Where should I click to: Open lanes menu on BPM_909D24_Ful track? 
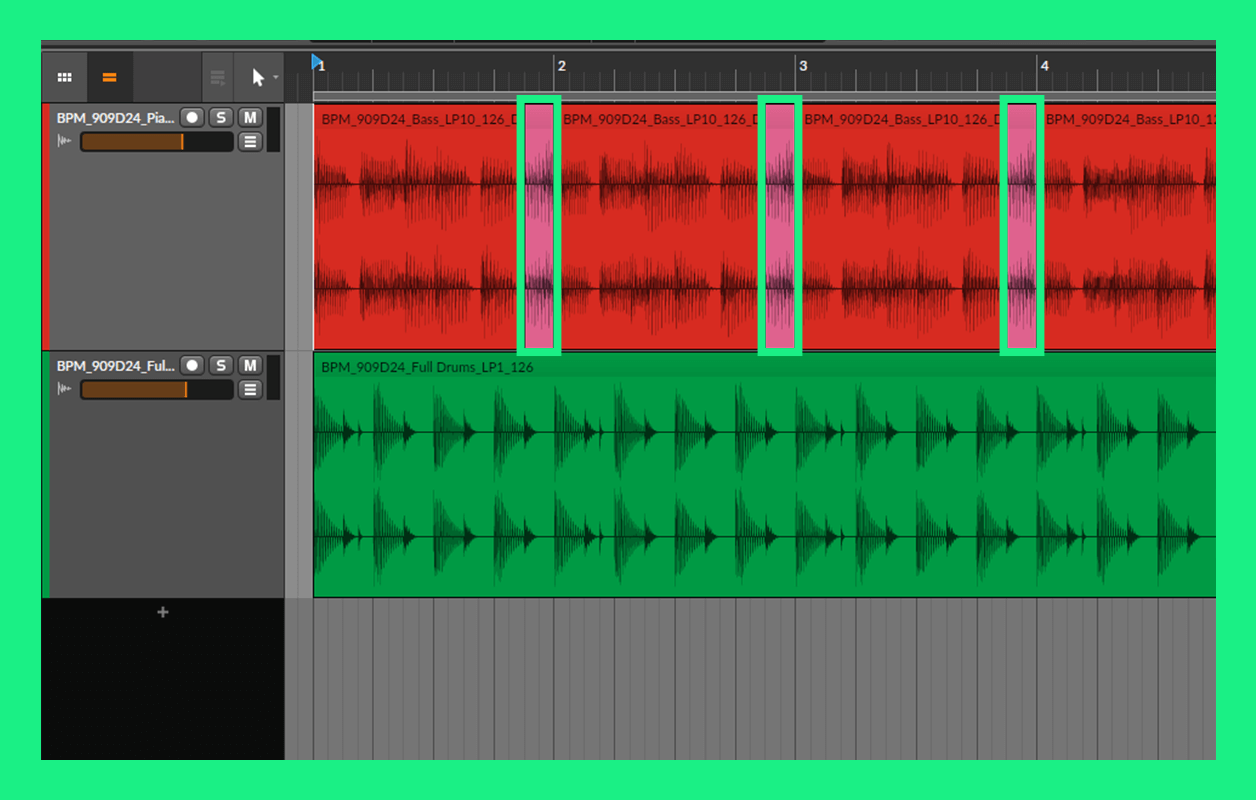(250, 390)
